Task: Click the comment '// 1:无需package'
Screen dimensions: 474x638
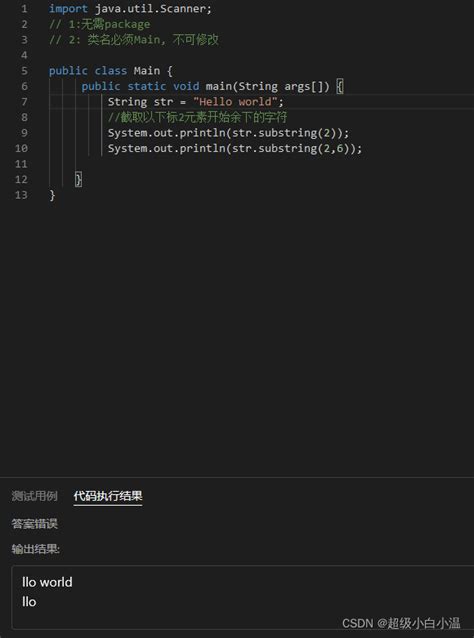Action: 99,24
